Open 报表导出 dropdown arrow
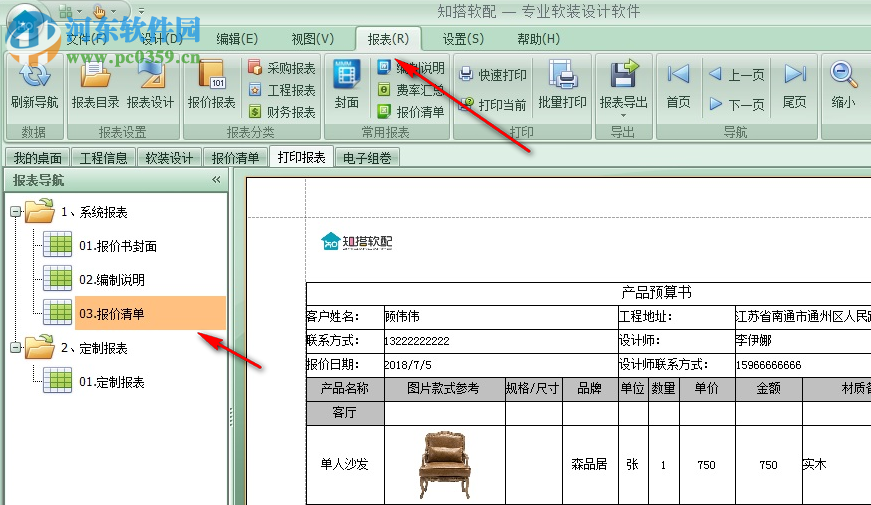 pyautogui.click(x=623, y=116)
